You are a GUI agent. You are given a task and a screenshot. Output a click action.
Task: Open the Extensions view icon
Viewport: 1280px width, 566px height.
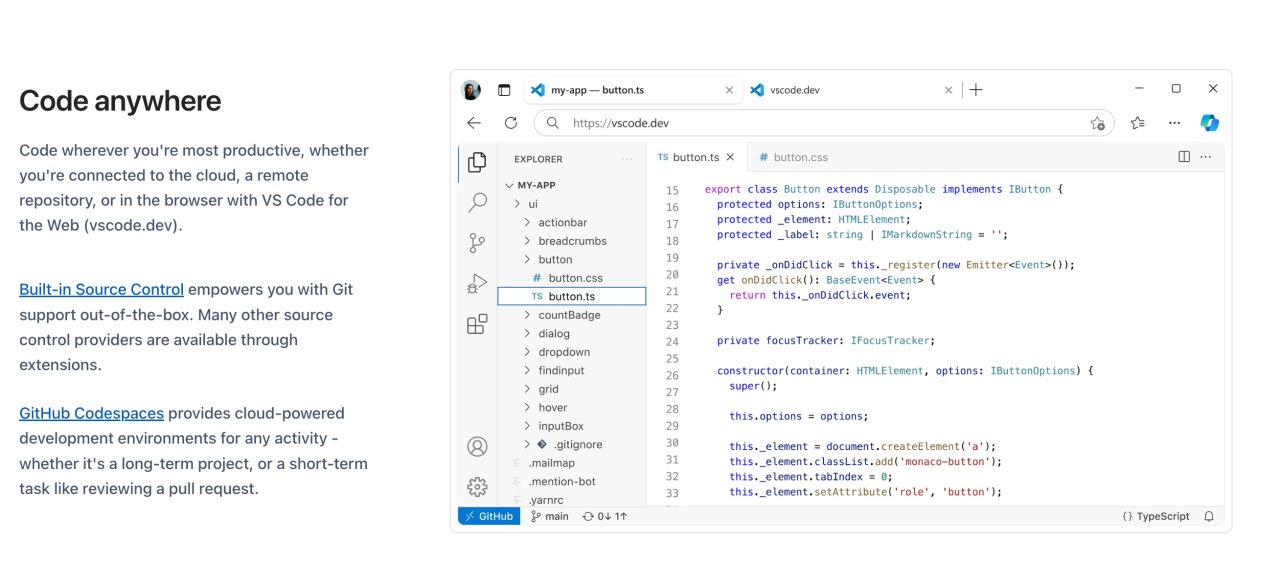(477, 324)
